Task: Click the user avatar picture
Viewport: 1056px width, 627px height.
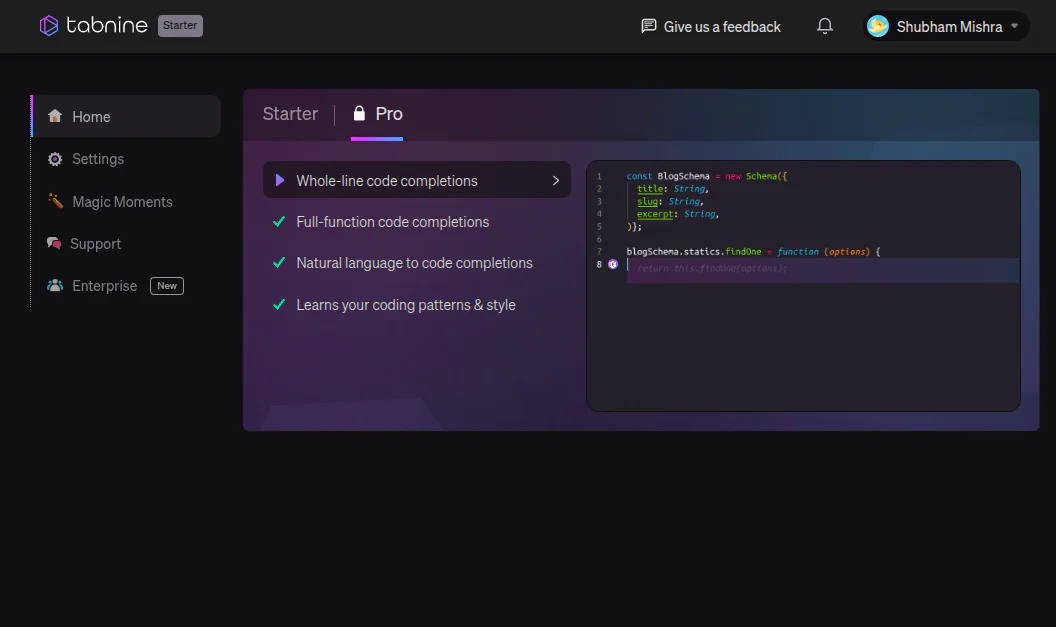Action: click(878, 26)
